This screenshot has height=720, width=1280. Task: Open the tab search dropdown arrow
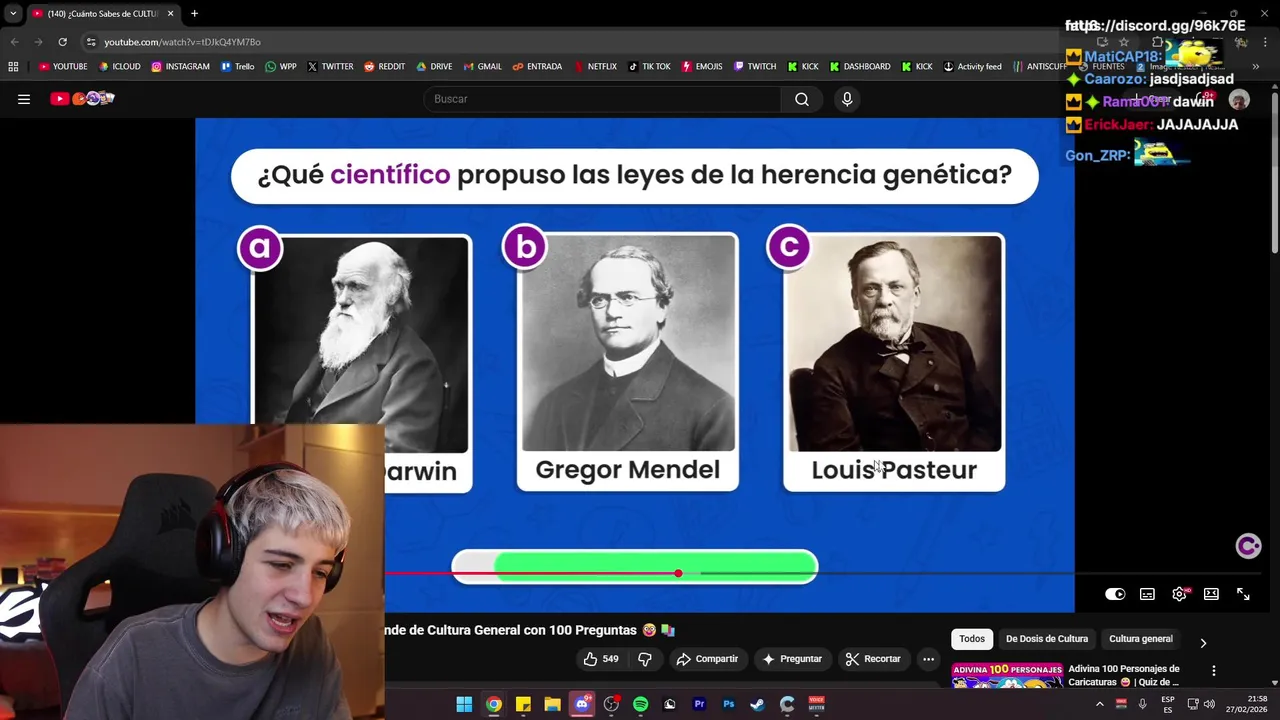click(x=12, y=14)
